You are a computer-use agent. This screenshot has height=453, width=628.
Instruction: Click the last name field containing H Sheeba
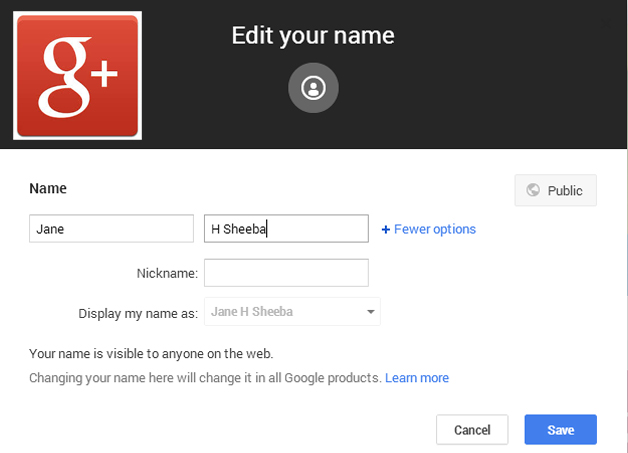[286, 229]
